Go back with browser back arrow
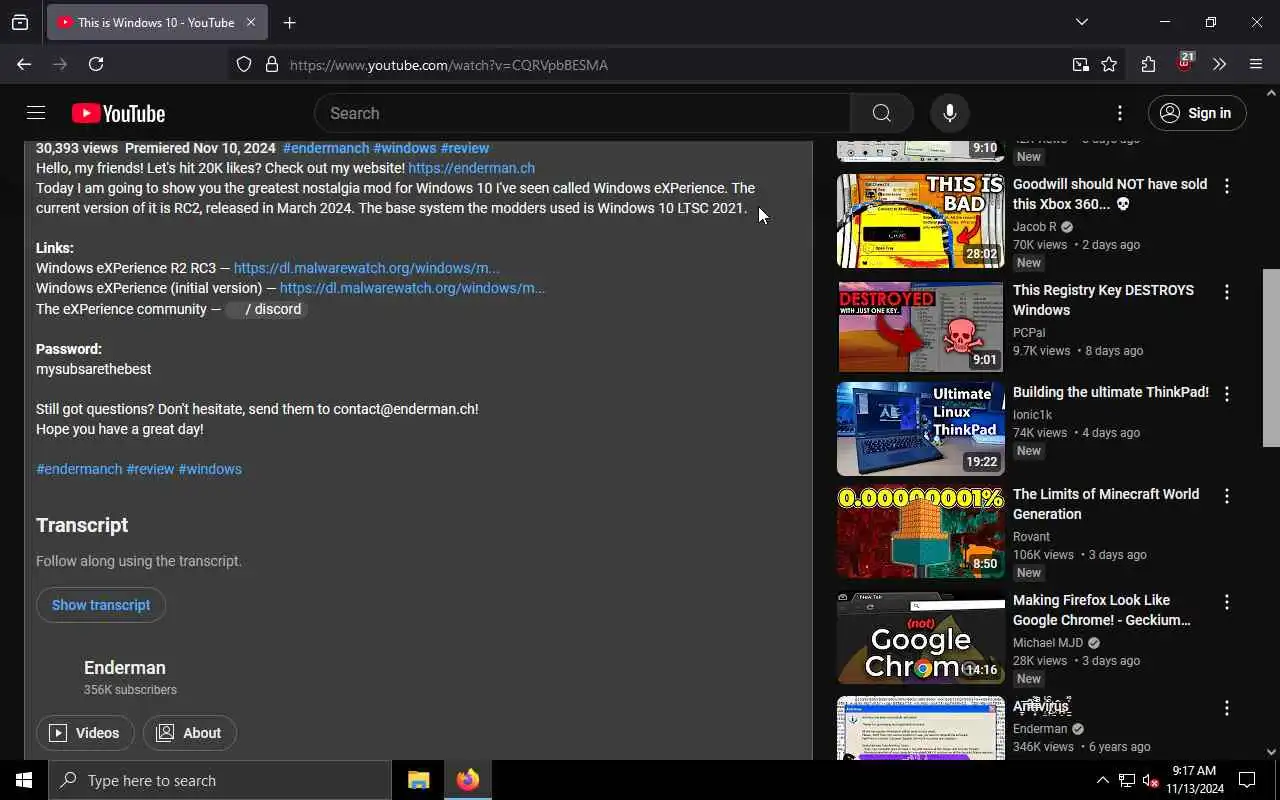1280x800 pixels. 24,64
